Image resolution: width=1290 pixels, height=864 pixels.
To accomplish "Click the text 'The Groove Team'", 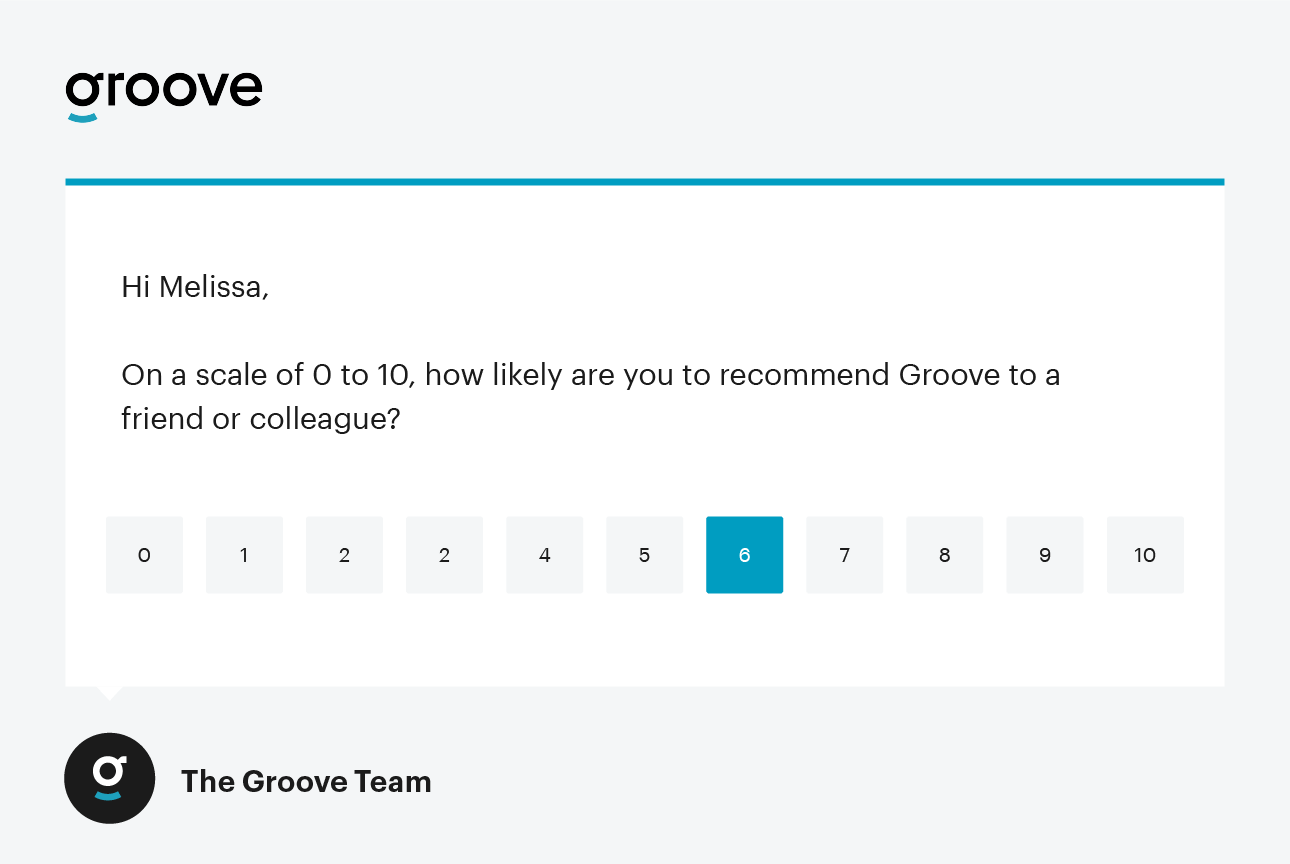I will (306, 781).
